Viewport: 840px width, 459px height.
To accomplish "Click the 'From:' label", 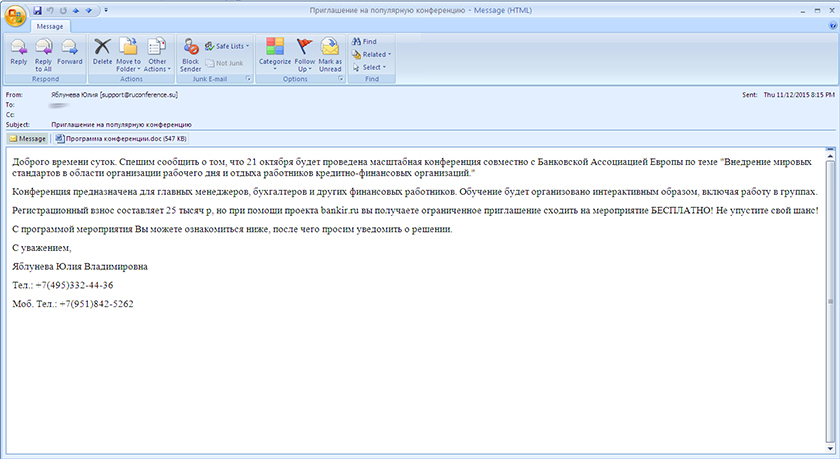I will click(14, 95).
